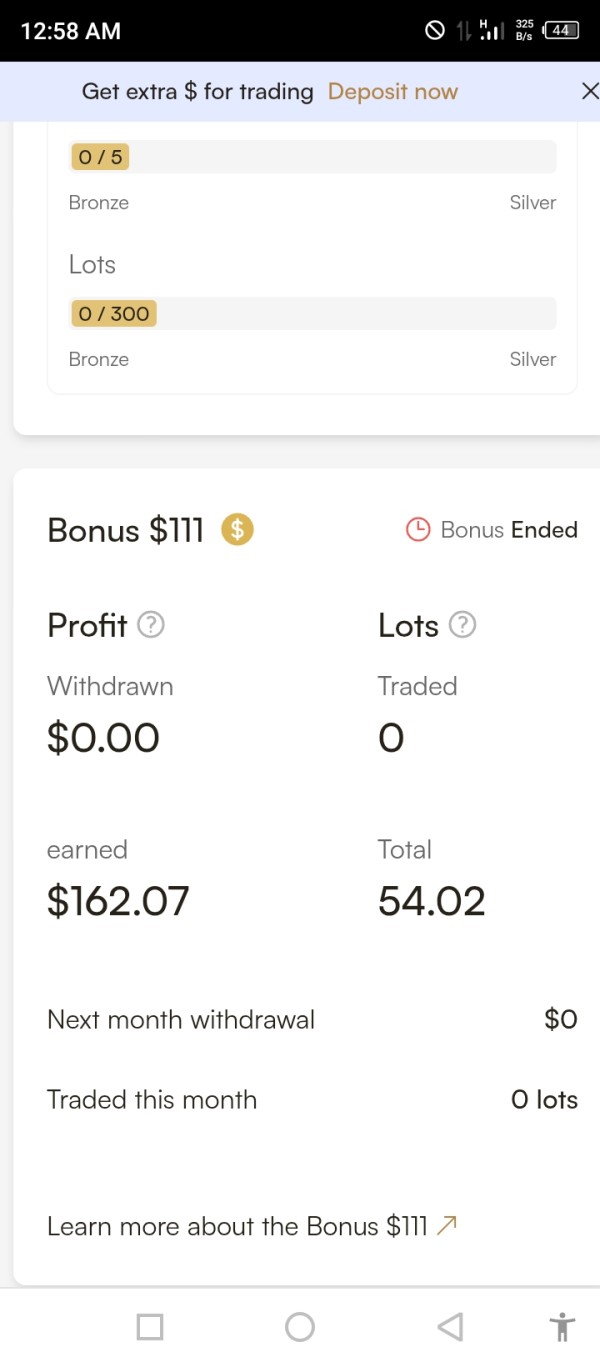Tap the gold dollar coin icon

coord(238,529)
